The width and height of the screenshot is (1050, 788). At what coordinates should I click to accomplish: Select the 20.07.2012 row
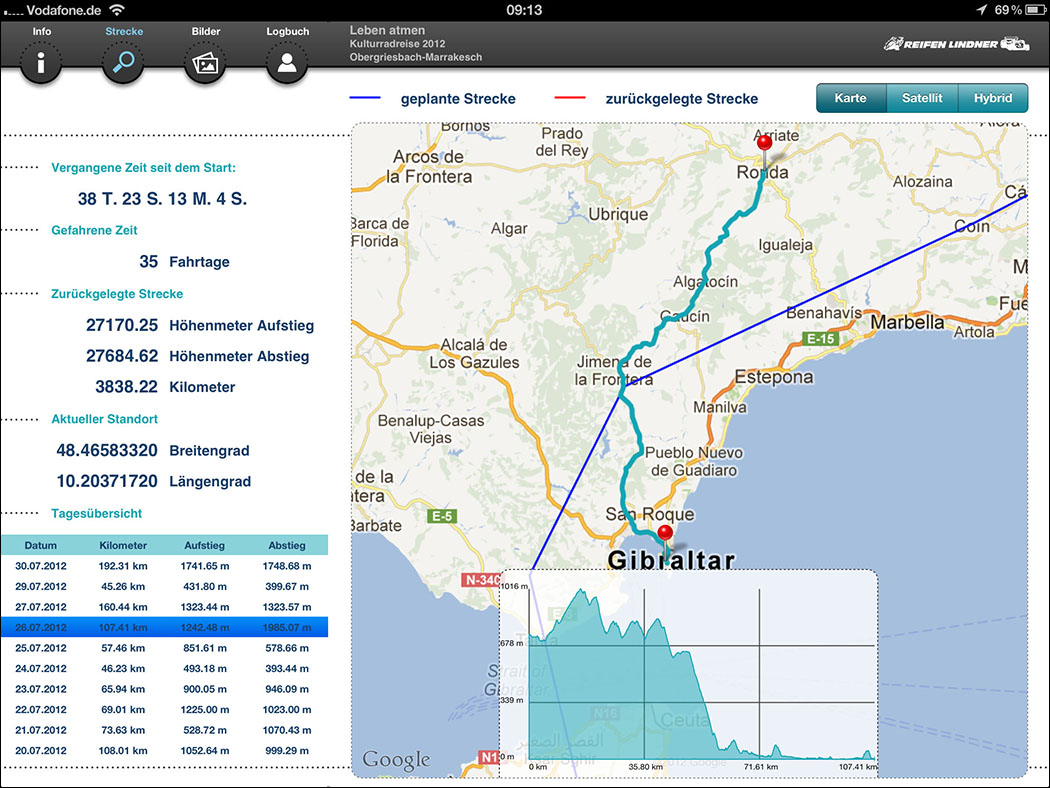[x=164, y=751]
